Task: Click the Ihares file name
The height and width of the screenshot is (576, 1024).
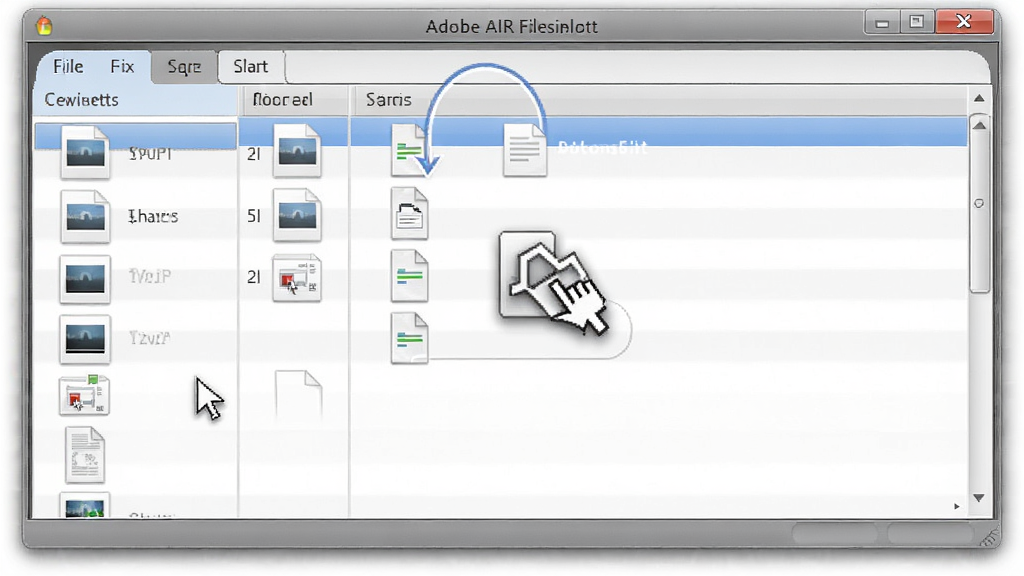Action: tap(153, 216)
